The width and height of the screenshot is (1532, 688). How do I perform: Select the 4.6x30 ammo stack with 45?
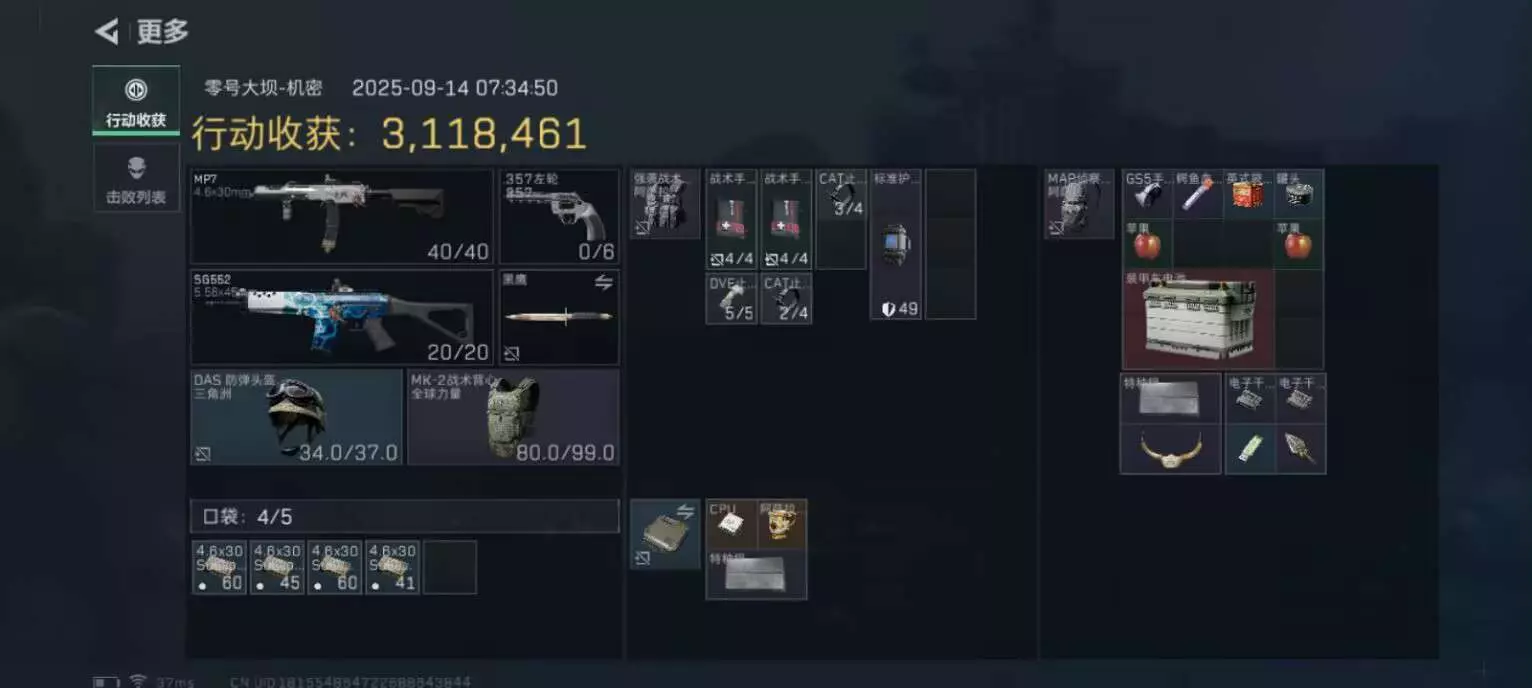[277, 567]
